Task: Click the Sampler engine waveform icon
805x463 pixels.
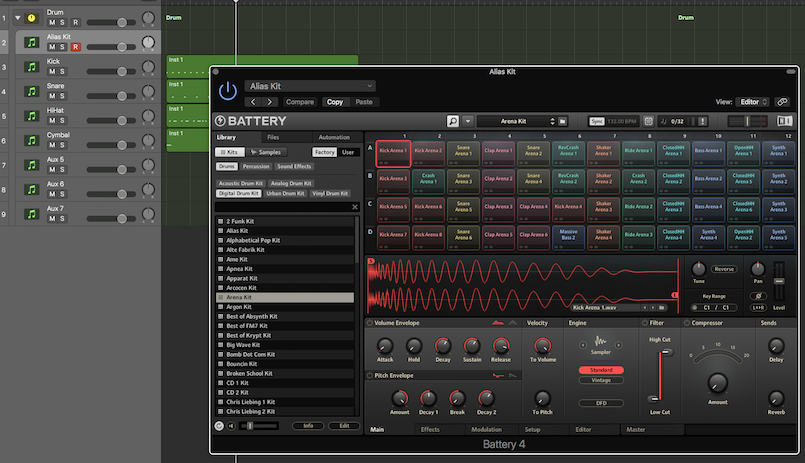Action: [601, 341]
